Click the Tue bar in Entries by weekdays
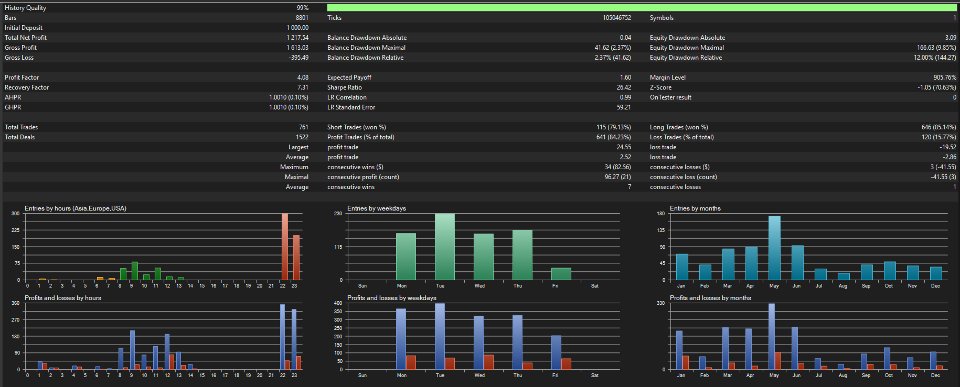The image size is (960, 387). coord(444,246)
